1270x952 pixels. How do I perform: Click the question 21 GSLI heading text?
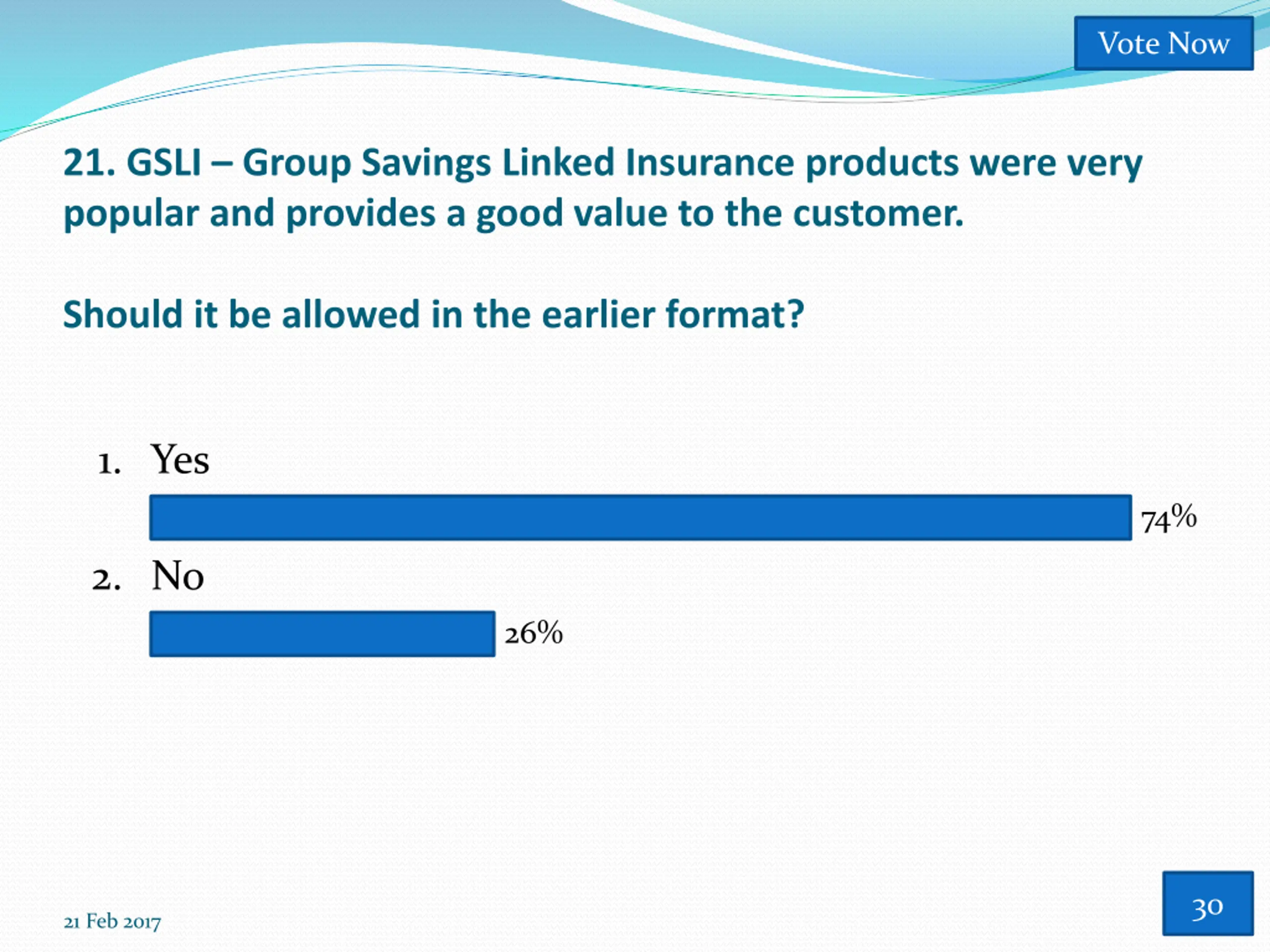603,188
